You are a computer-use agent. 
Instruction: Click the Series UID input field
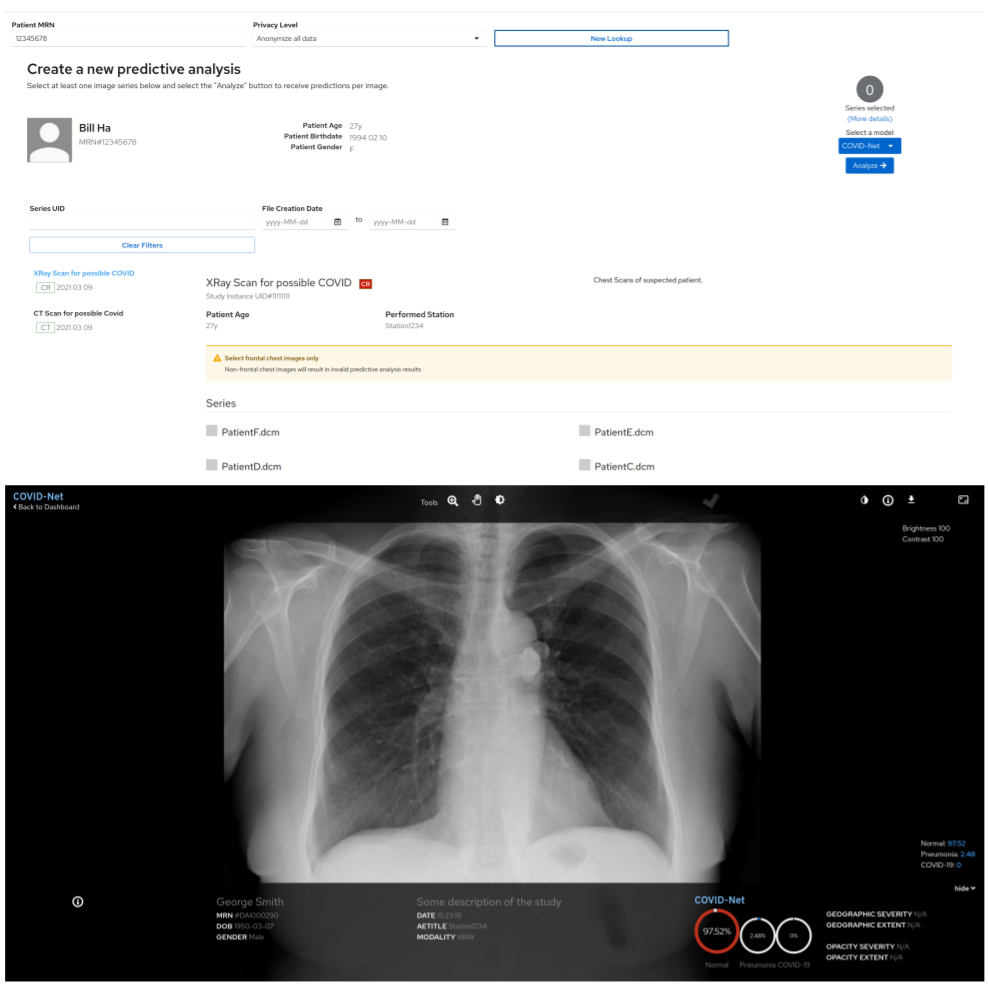click(x=142, y=221)
